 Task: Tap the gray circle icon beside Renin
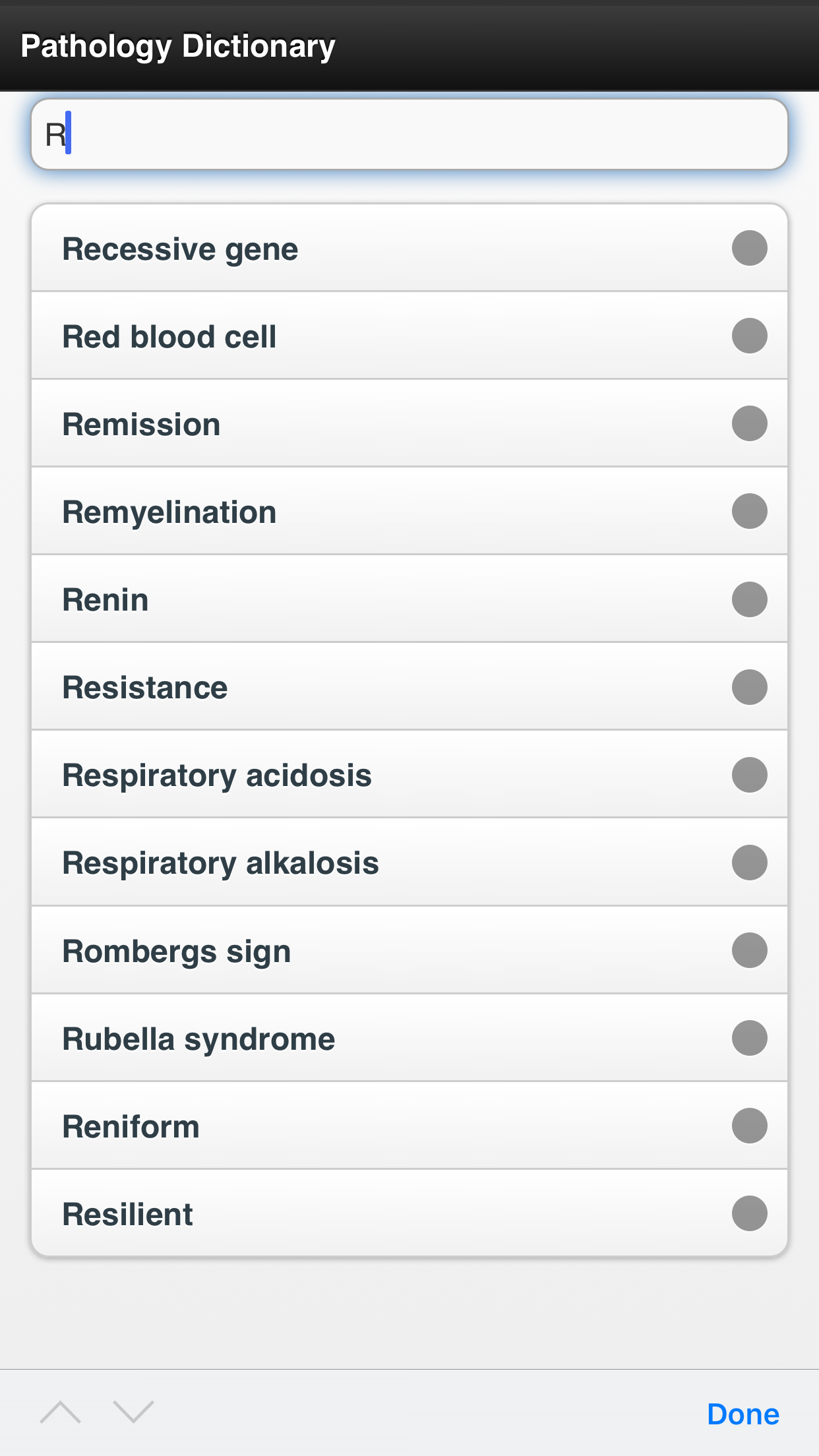(750, 599)
